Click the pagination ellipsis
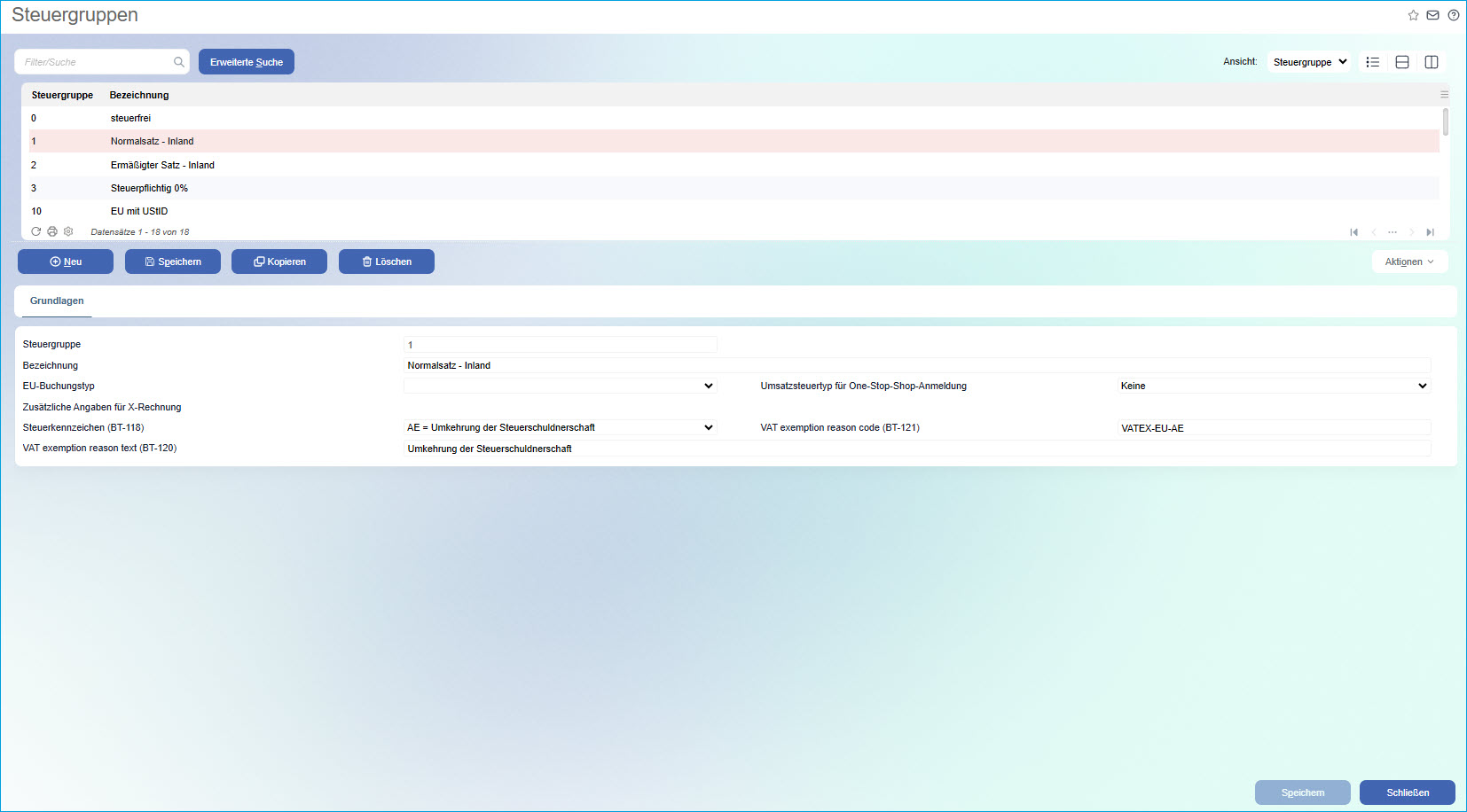 pos(1392,232)
